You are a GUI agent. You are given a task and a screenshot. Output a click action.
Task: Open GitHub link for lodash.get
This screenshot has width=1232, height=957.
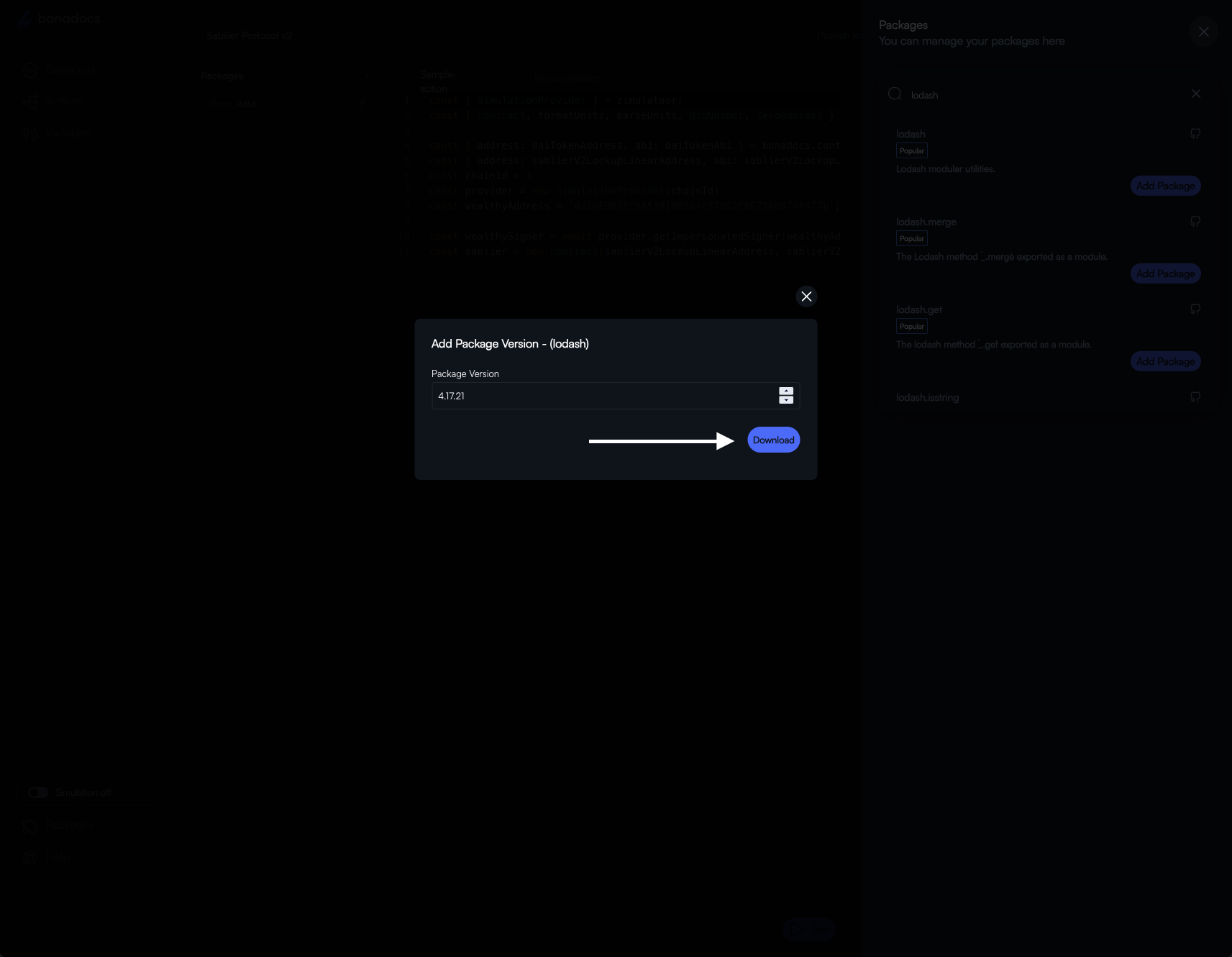[1195, 309]
